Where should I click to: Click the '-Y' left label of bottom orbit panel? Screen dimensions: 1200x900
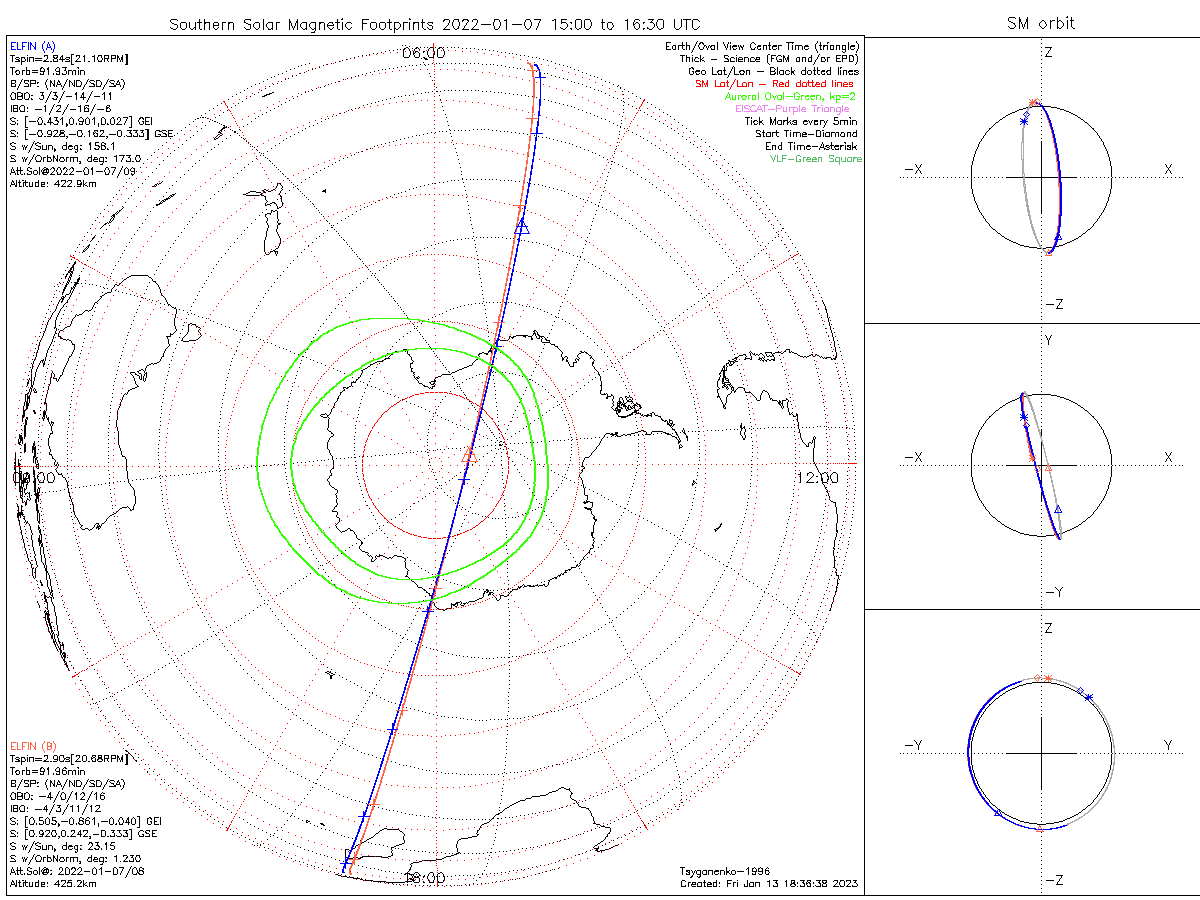click(913, 745)
